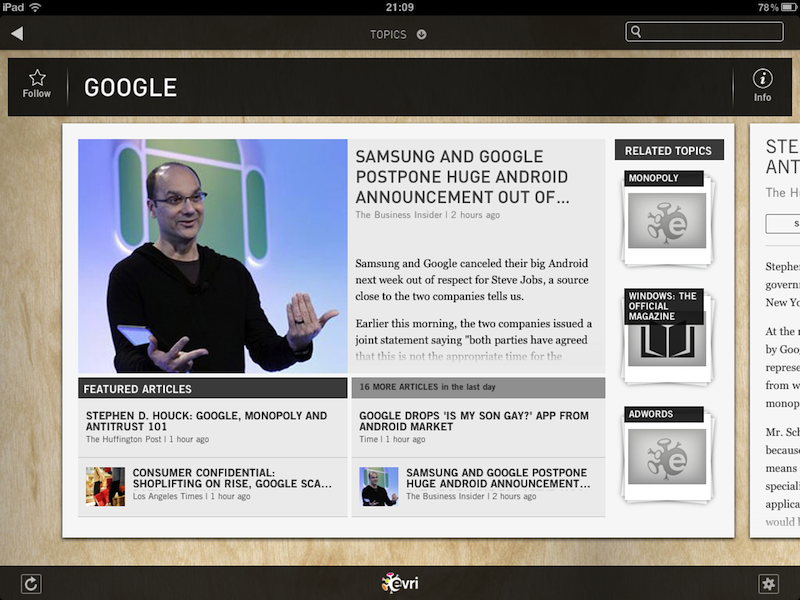Select the 16 More Articles header
The height and width of the screenshot is (600, 800).
(x=479, y=387)
